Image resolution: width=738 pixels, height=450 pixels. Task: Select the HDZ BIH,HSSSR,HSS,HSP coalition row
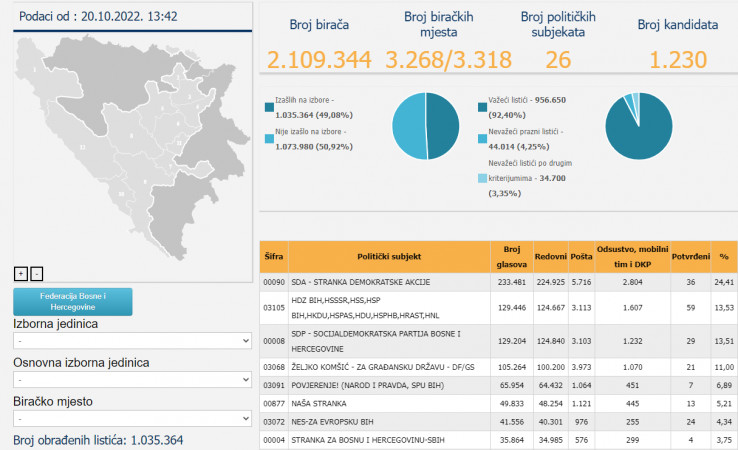(x=498, y=308)
